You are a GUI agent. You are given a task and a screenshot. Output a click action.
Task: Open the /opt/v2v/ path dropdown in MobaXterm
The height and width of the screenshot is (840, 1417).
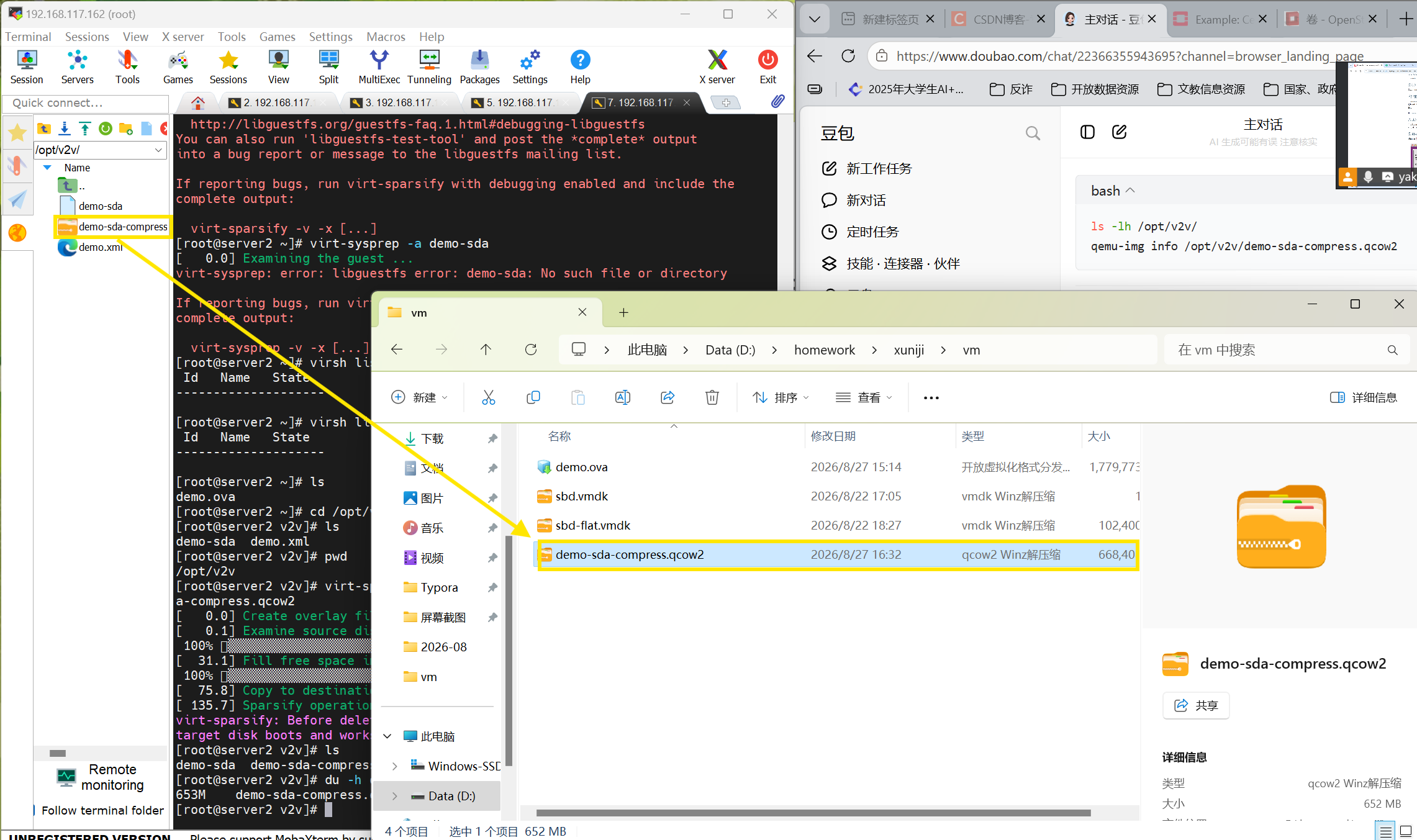pos(158,150)
